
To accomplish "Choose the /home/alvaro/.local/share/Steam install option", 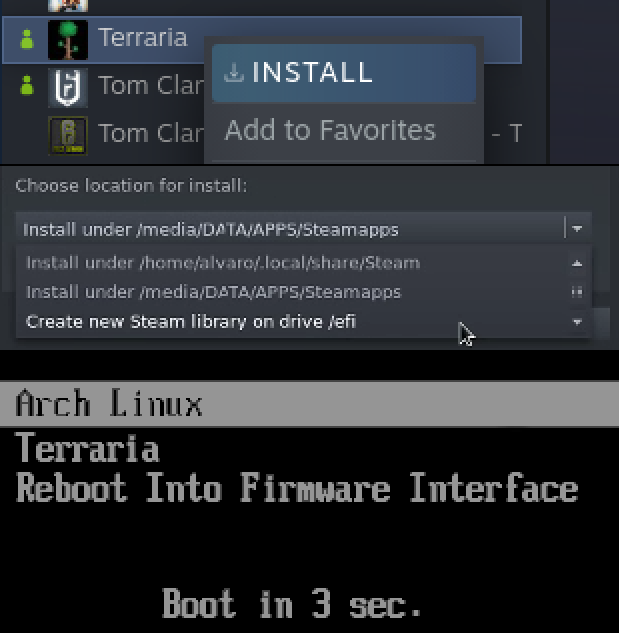I will [x=223, y=263].
